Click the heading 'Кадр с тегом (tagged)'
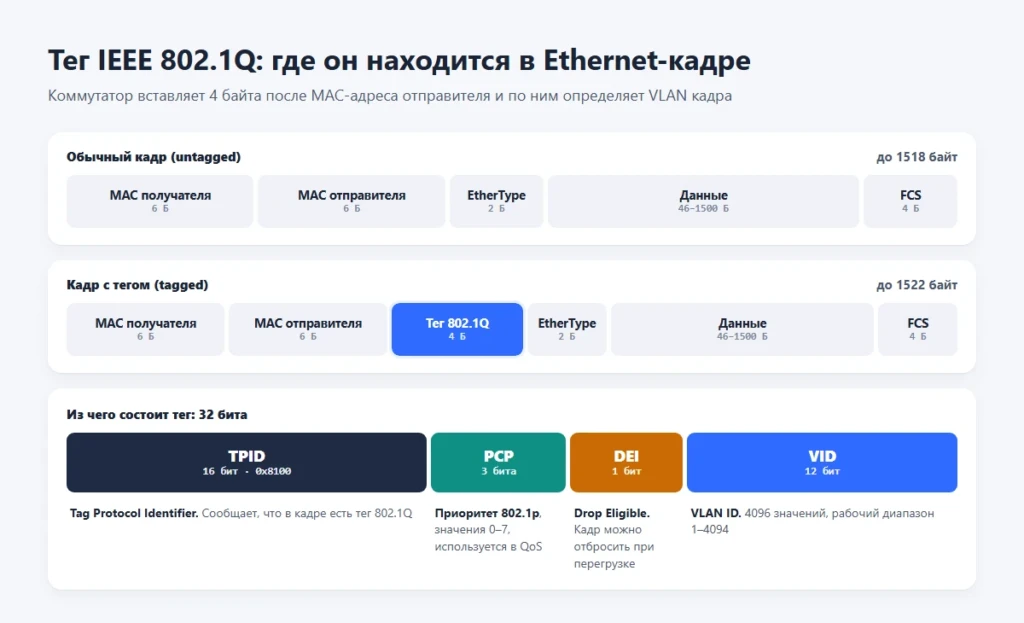1024x623 pixels. pyautogui.click(x=137, y=285)
